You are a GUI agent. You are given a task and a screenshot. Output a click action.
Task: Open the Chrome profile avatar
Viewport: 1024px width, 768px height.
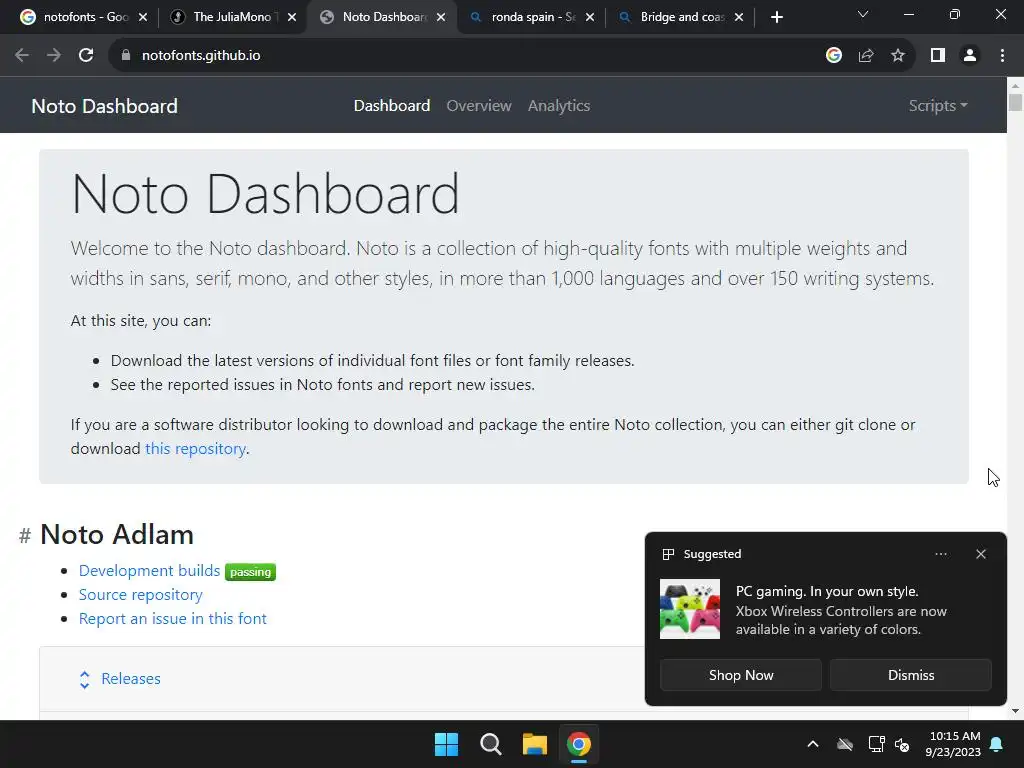[x=970, y=56]
